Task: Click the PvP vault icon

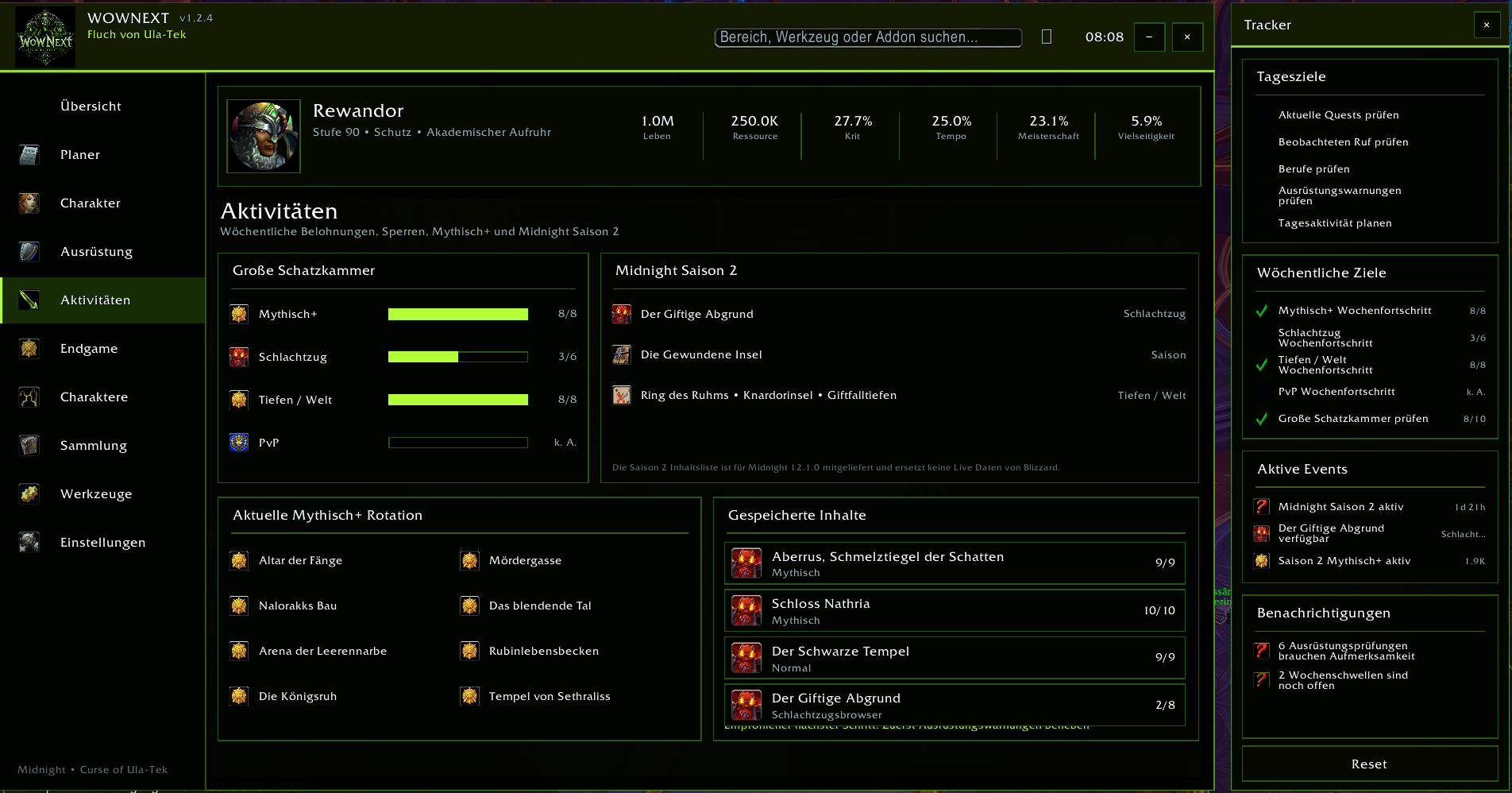Action: point(239,443)
